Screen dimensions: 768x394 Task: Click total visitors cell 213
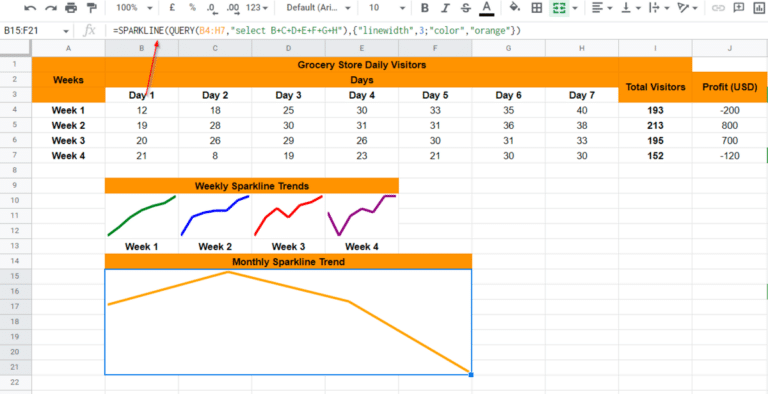coord(655,125)
